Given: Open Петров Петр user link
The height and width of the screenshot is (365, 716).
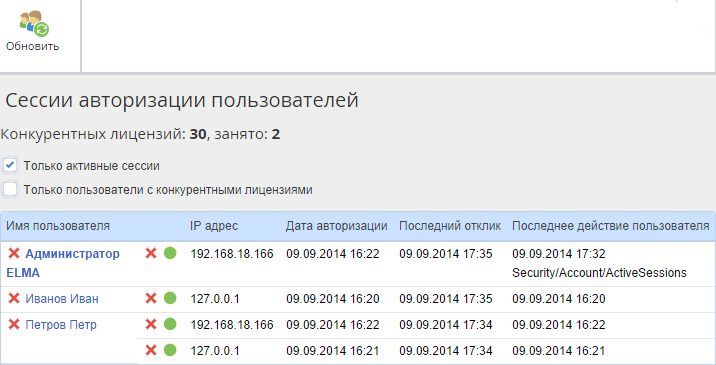Looking at the screenshot, I should tap(61, 325).
